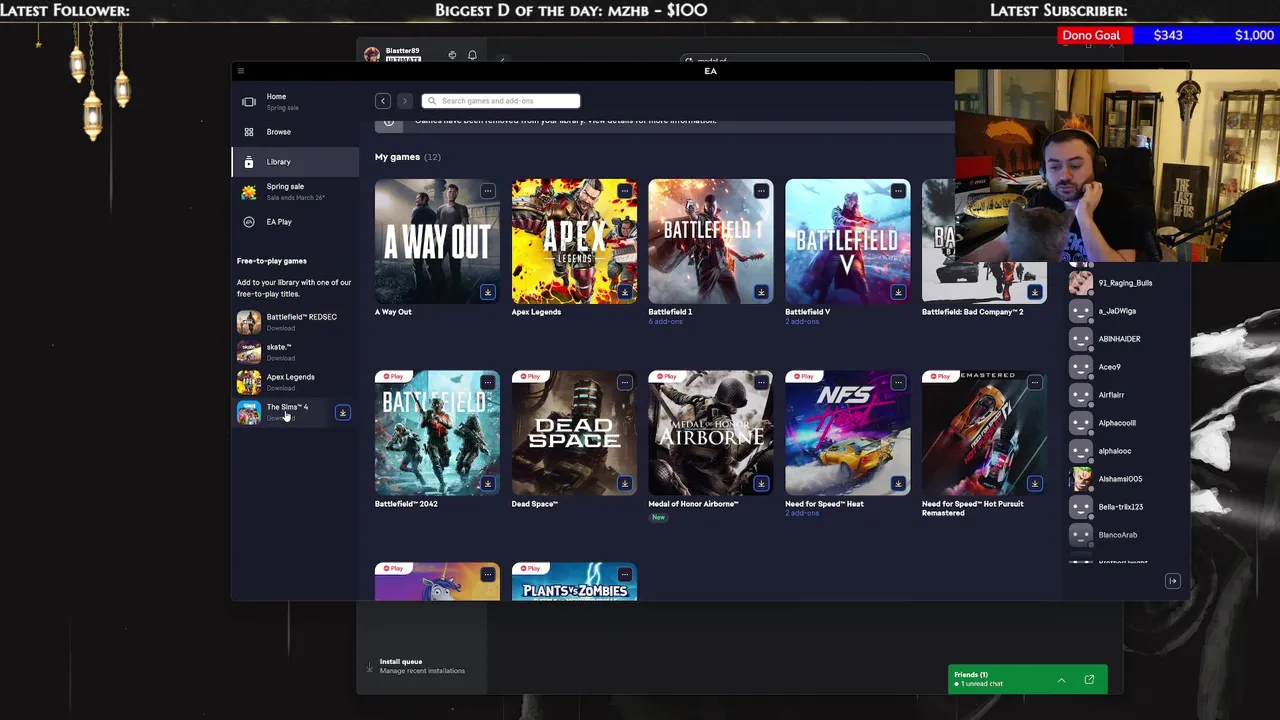
Task: Select friend 91_Raging_Bulls in friends list
Action: click(x=1125, y=283)
